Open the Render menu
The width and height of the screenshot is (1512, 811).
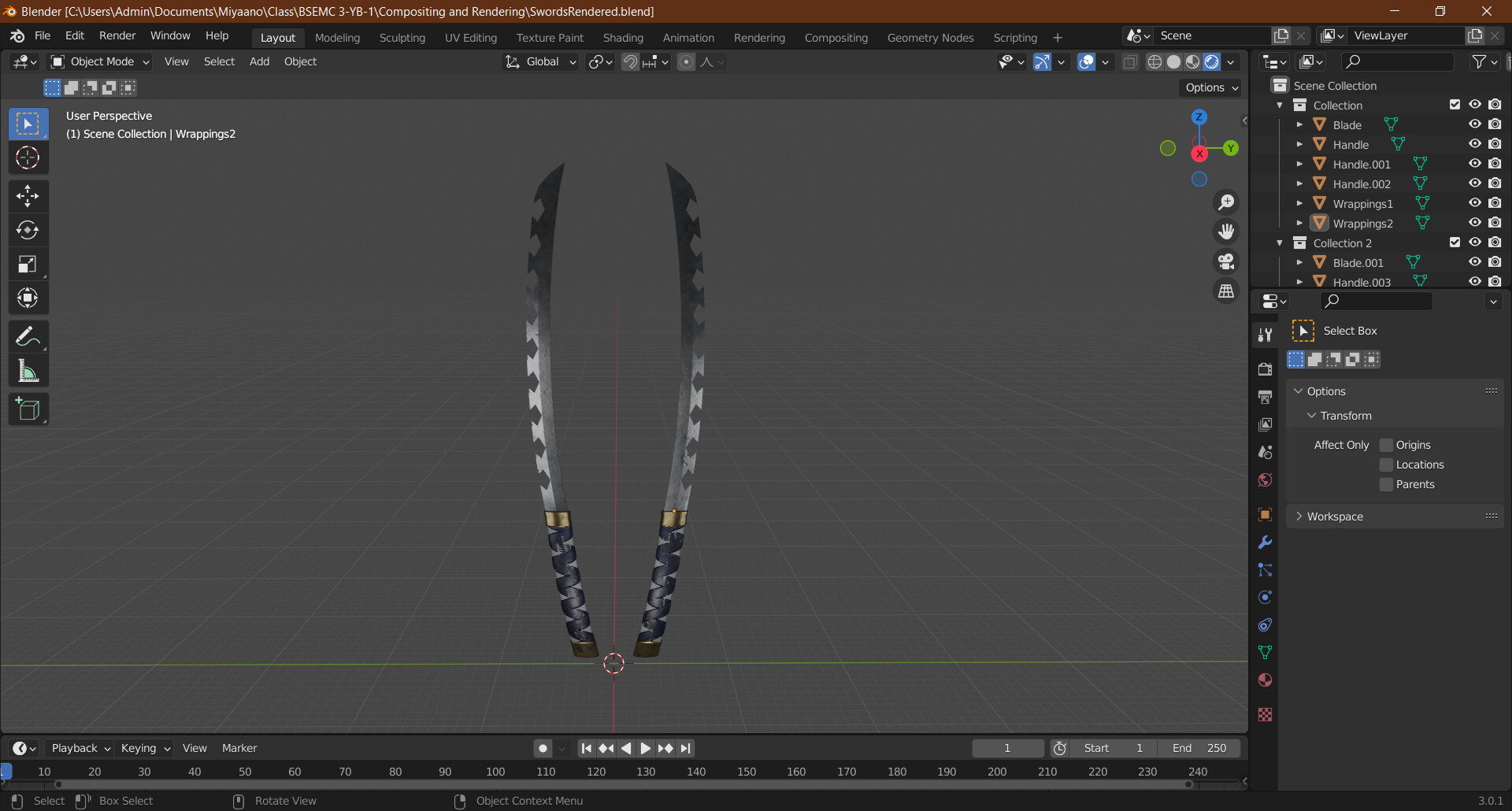pos(117,35)
